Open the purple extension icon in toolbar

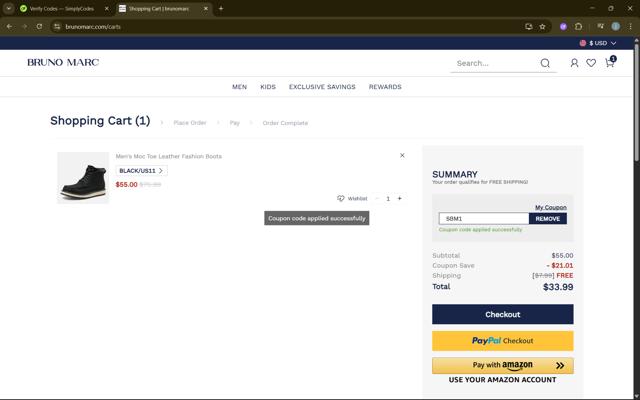(563, 27)
